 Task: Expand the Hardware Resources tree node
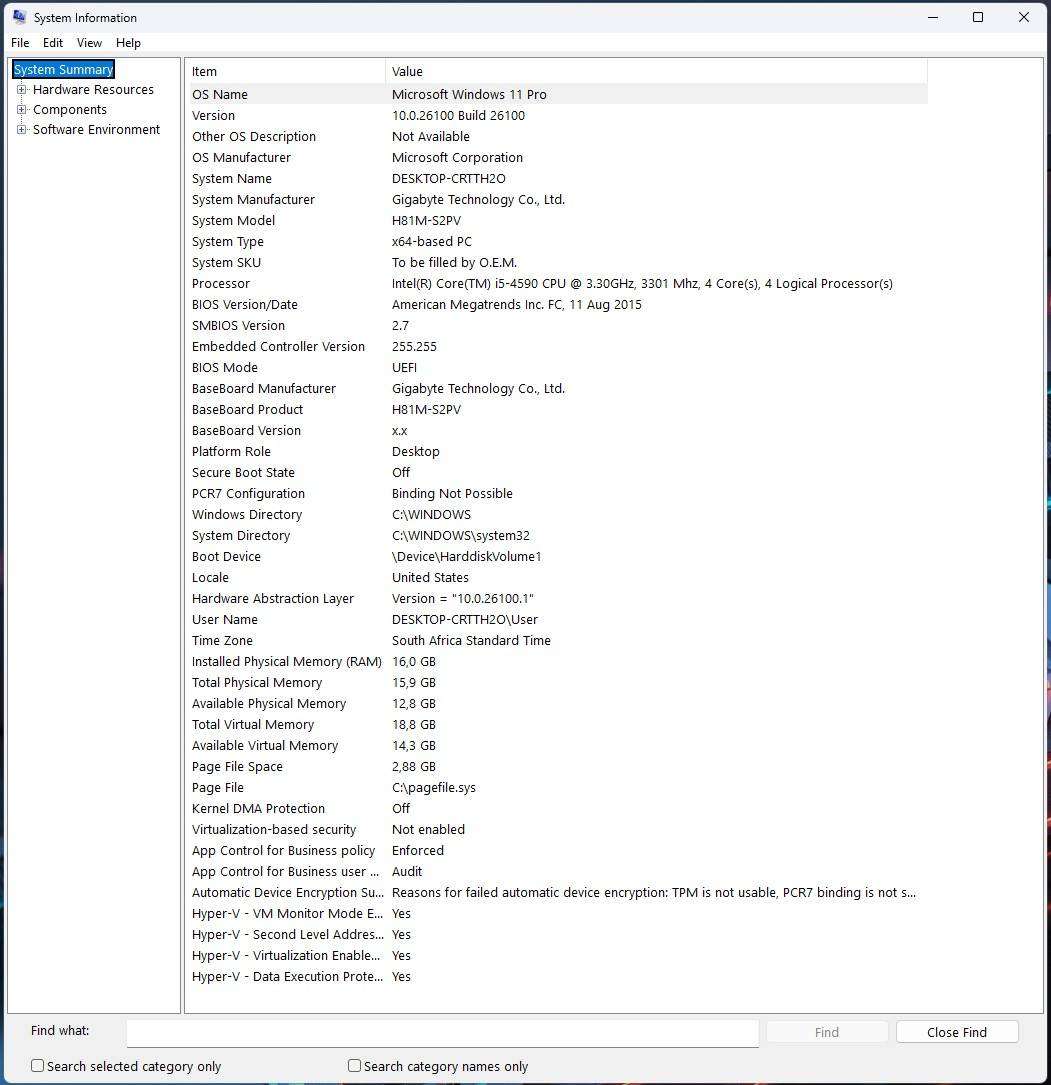[x=22, y=89]
